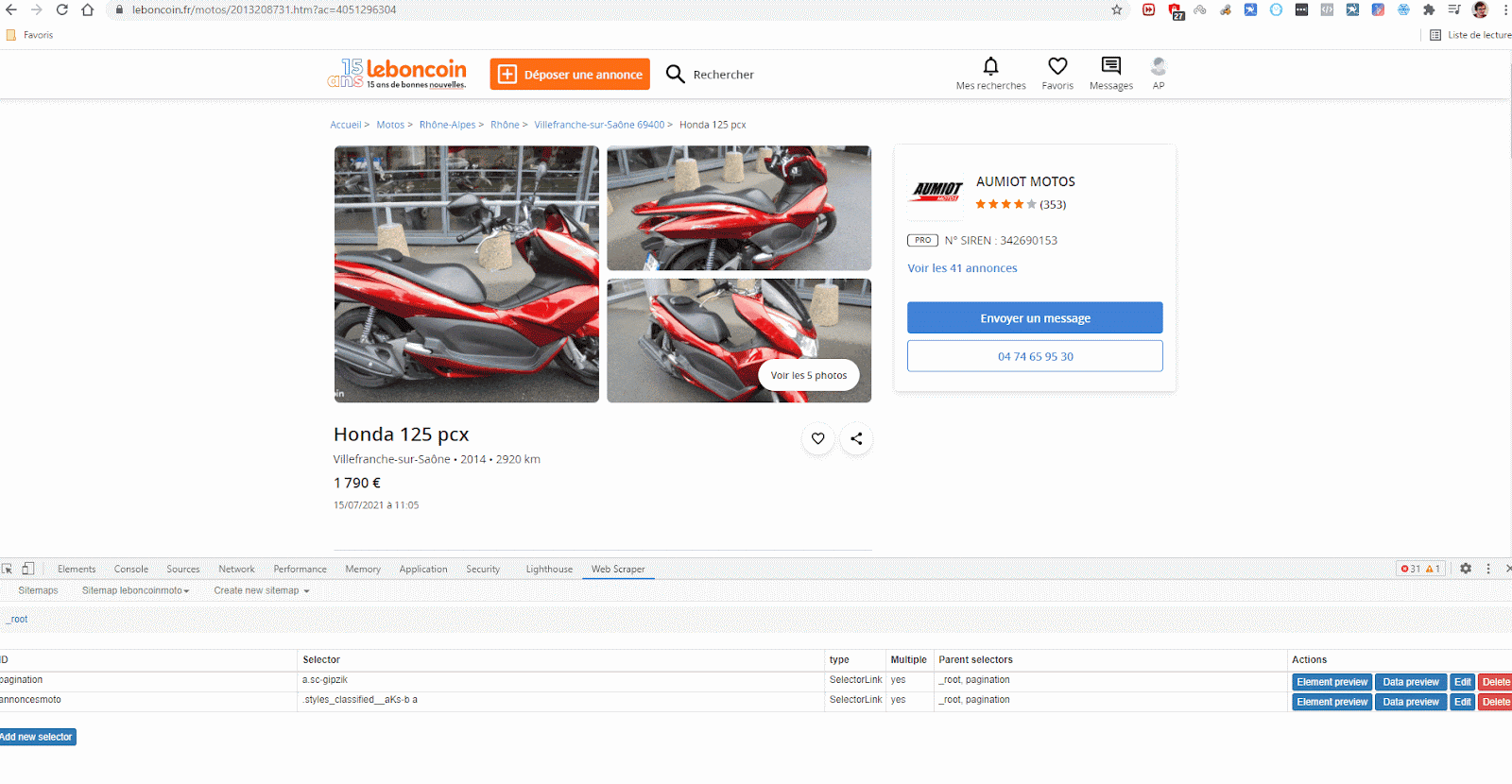Click the browser address bar
1512x784 pixels.
pos(605,9)
